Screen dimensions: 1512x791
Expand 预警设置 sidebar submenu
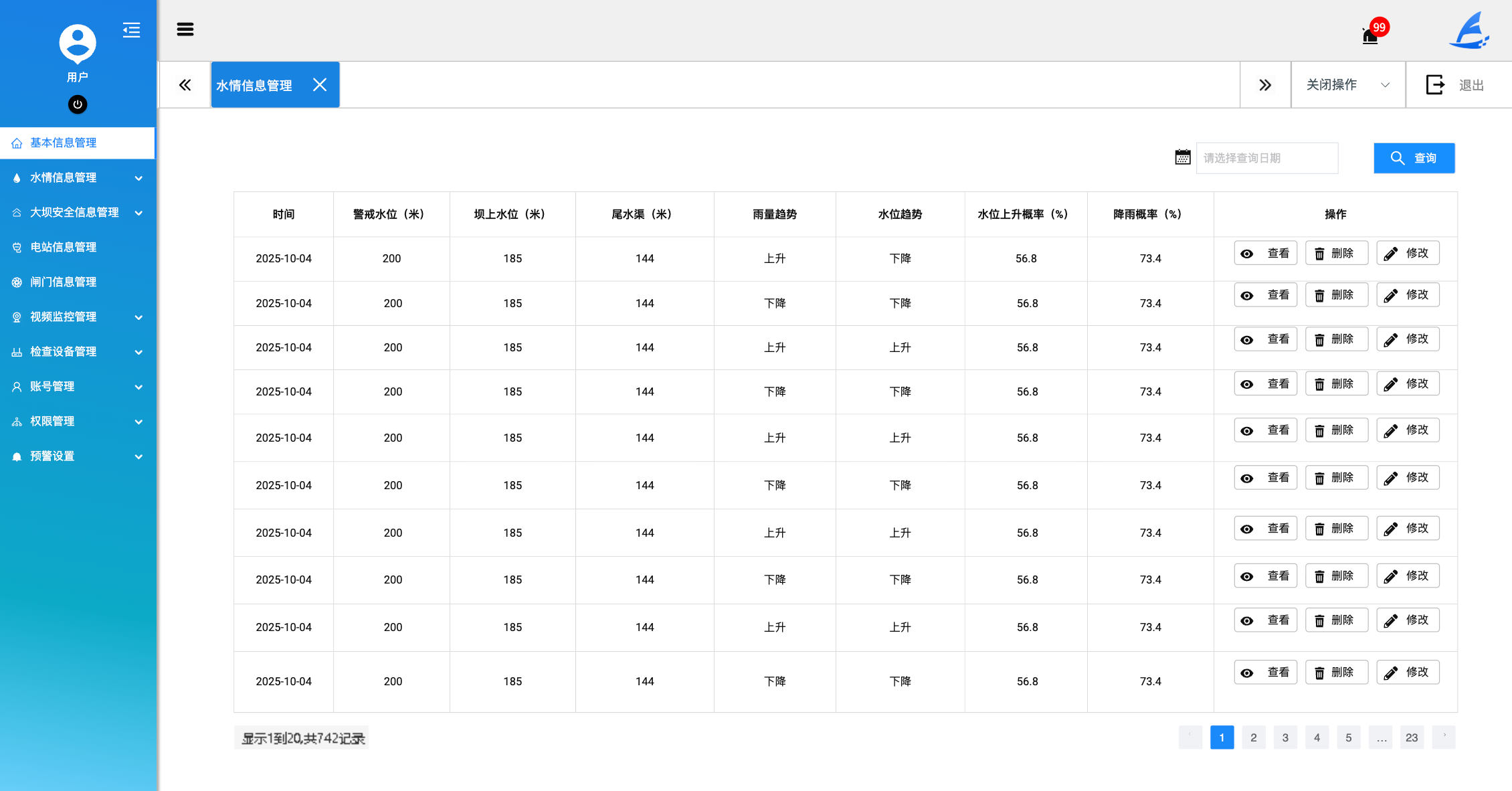click(x=78, y=456)
